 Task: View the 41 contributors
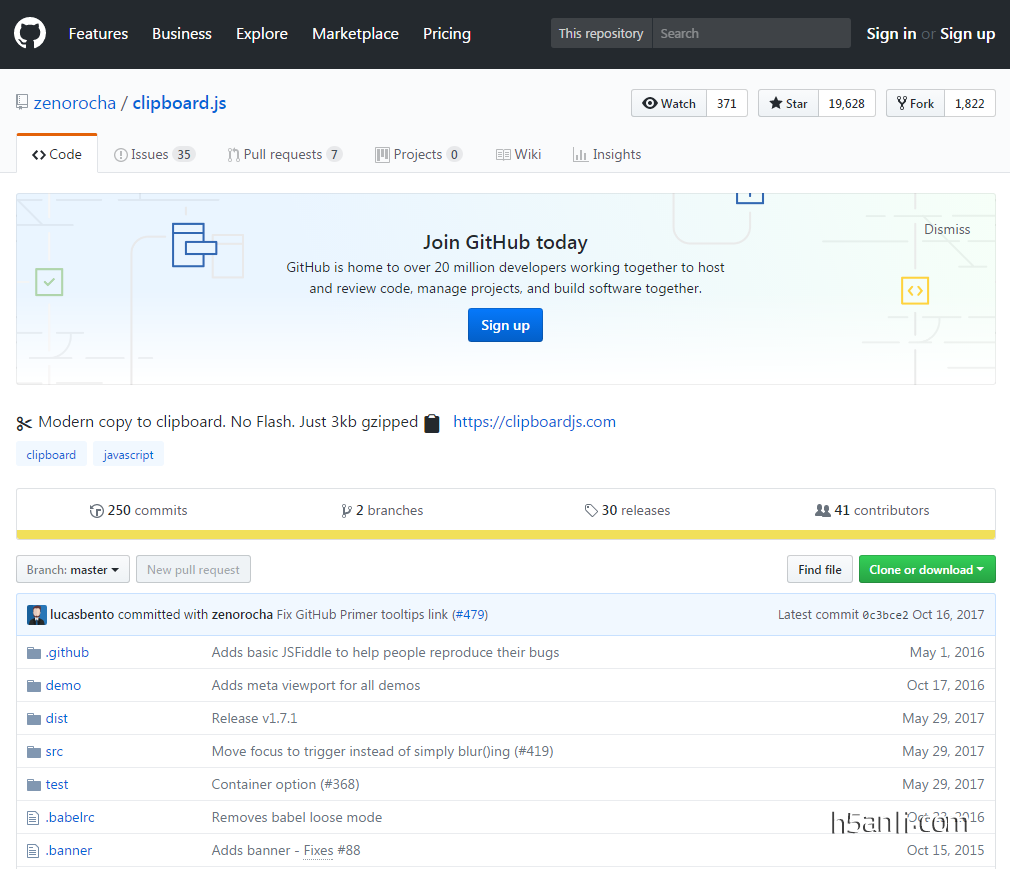[x=872, y=510]
